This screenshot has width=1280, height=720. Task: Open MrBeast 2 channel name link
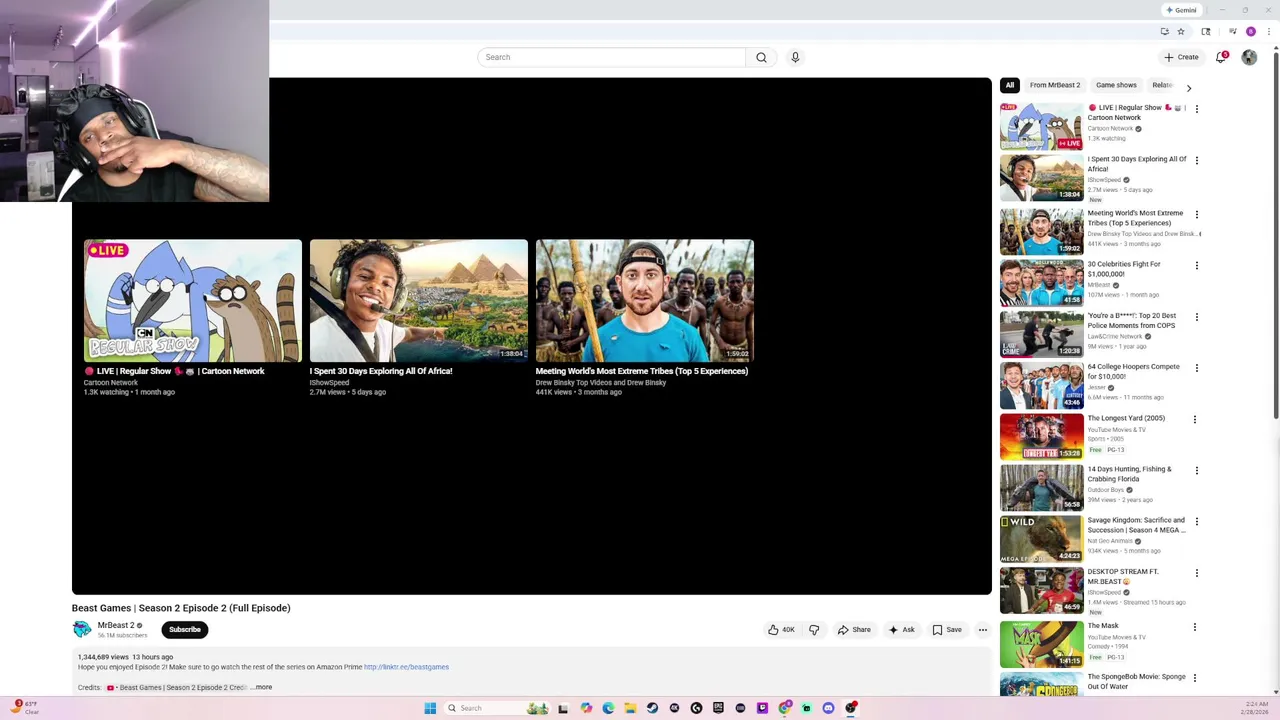click(116, 625)
